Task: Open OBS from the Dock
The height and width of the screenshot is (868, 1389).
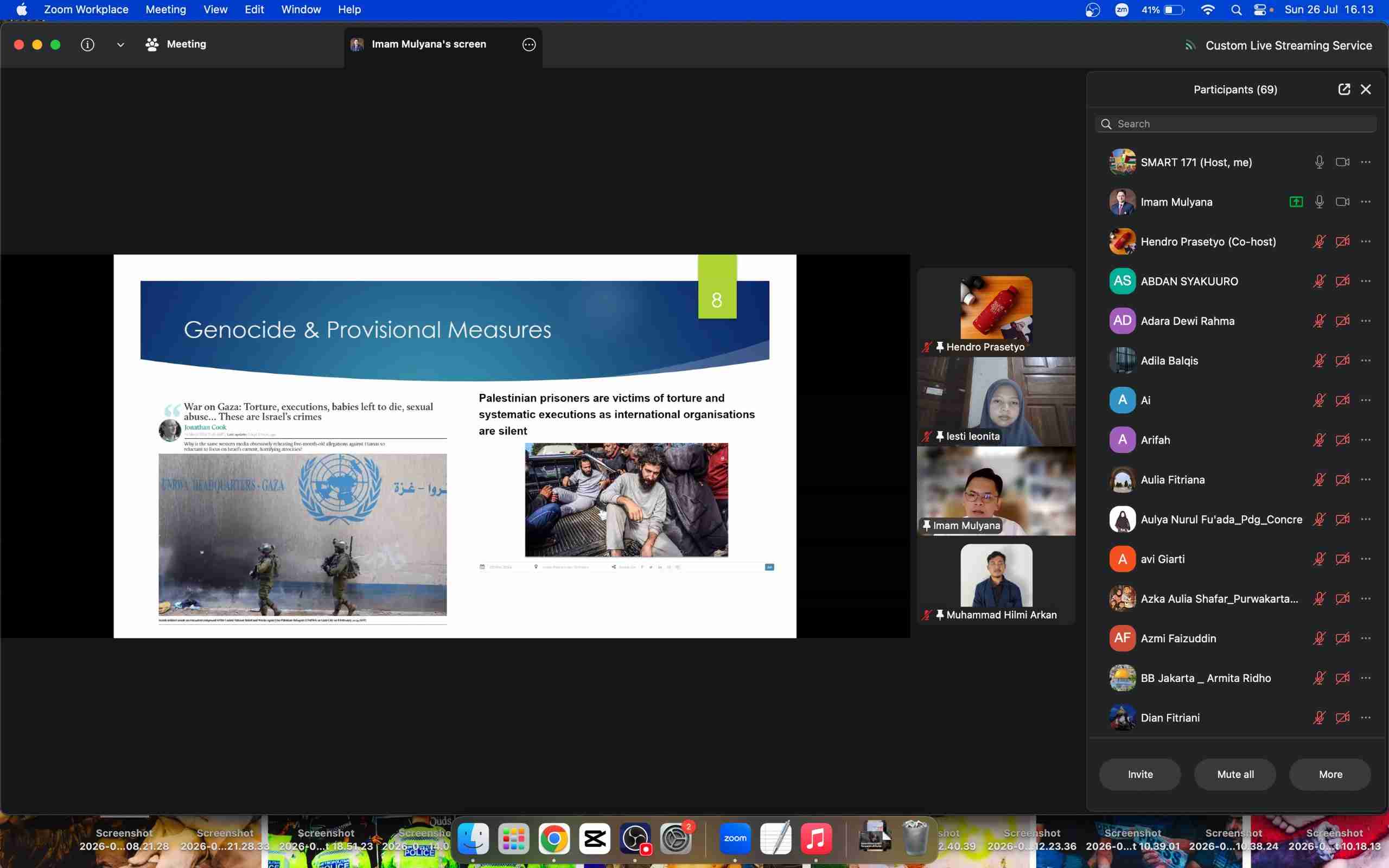Action: tap(635, 839)
